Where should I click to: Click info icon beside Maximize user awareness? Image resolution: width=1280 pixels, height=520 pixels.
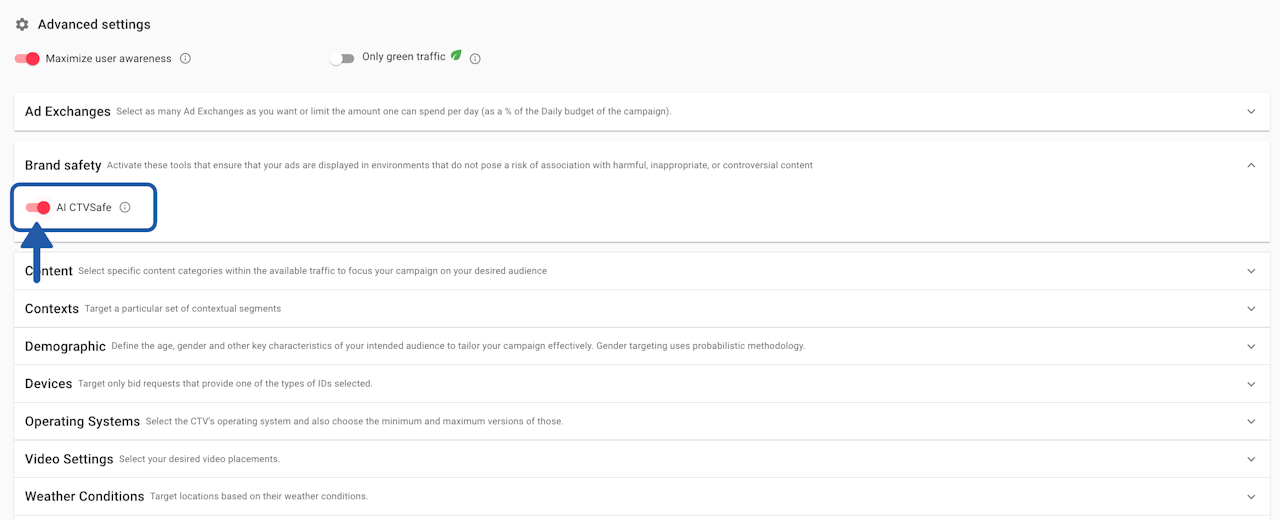(185, 58)
